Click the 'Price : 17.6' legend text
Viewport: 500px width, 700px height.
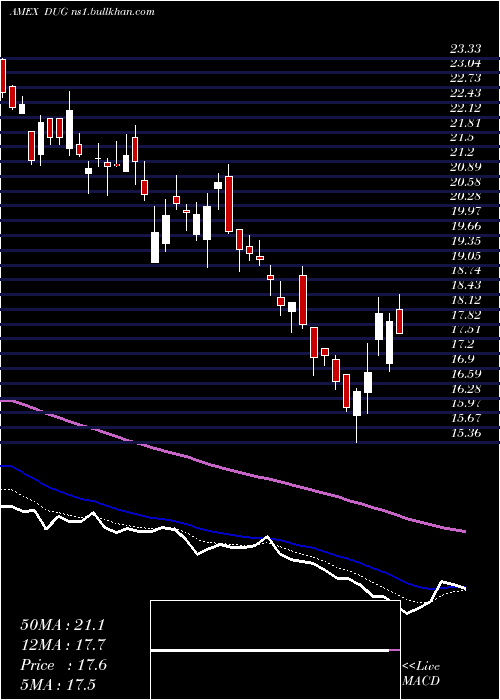tap(63, 665)
